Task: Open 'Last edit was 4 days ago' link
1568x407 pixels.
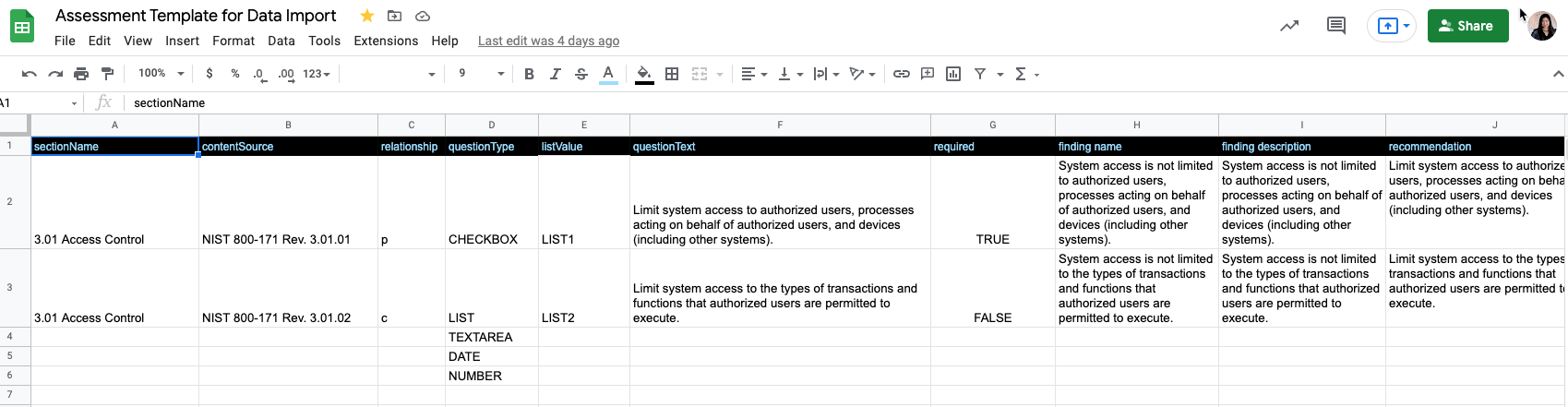Action: click(x=548, y=41)
